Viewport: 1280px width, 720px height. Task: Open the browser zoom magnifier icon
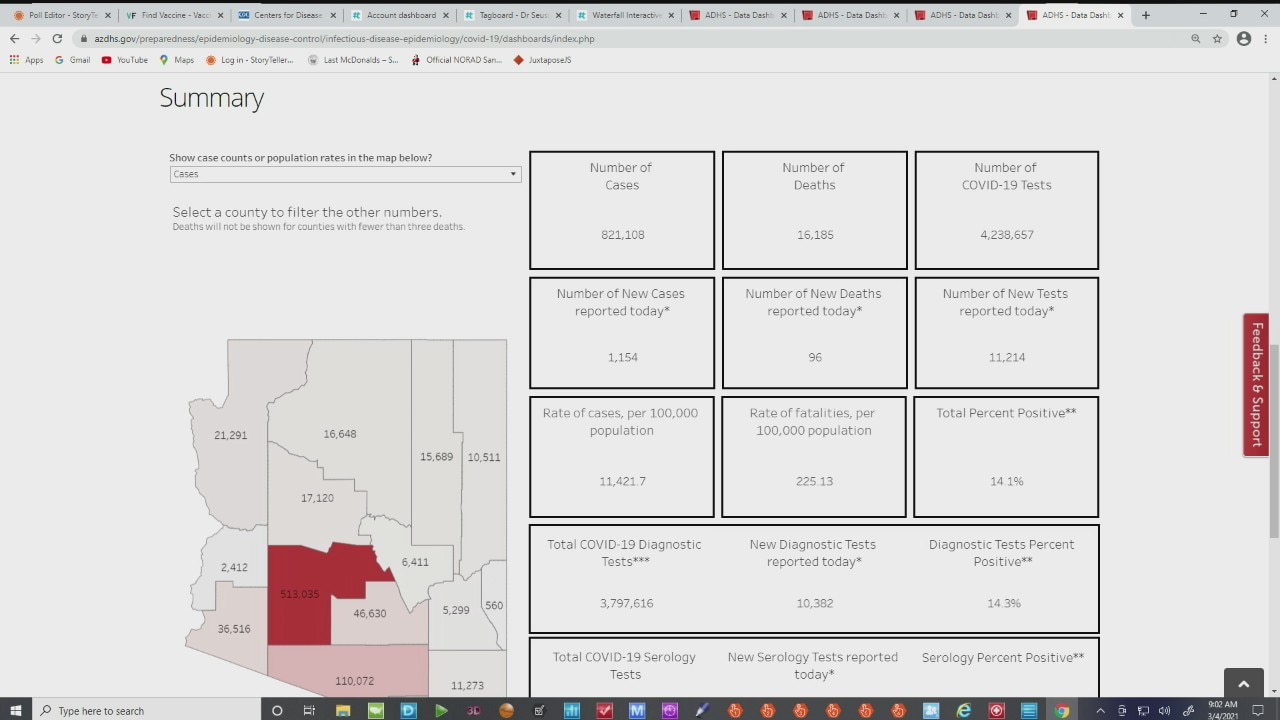[x=1195, y=38]
